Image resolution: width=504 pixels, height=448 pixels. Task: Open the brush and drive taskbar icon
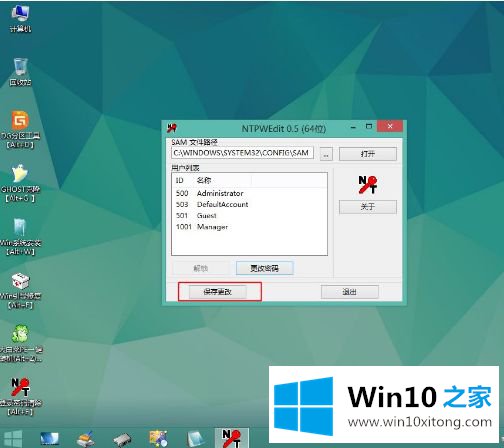coord(85,439)
